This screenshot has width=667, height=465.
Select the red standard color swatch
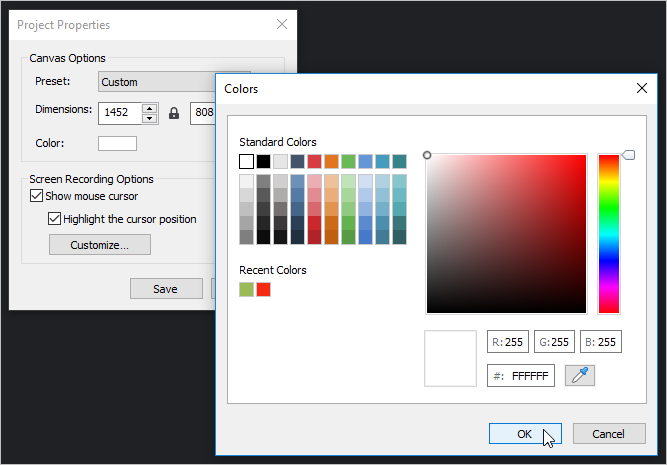tap(314, 161)
